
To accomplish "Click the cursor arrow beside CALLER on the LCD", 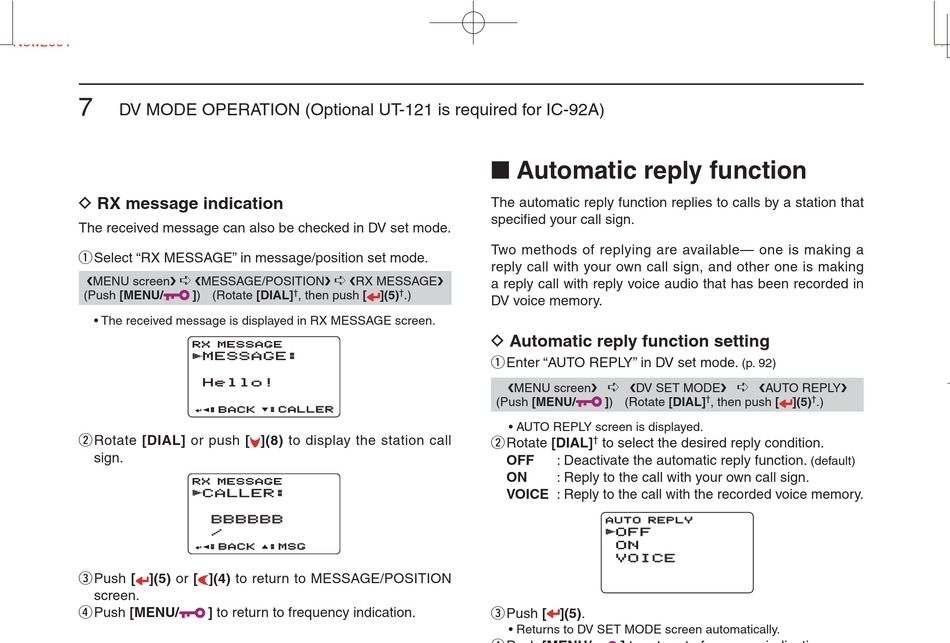I will pos(197,493).
